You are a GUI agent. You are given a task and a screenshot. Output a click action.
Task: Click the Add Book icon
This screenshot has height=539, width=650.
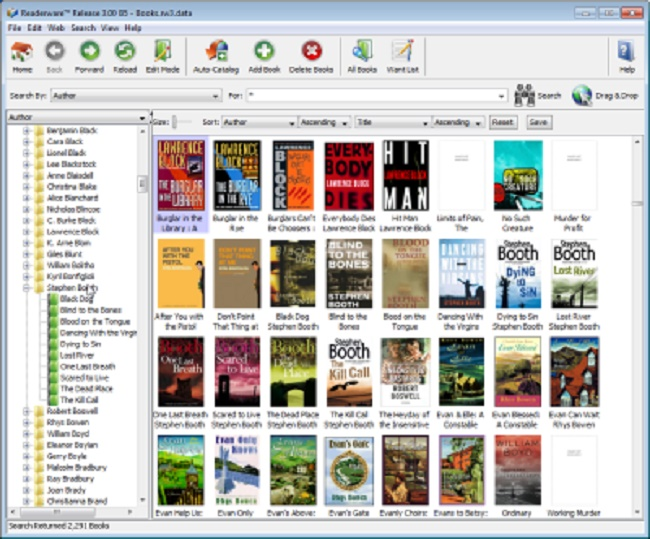pyautogui.click(x=264, y=51)
